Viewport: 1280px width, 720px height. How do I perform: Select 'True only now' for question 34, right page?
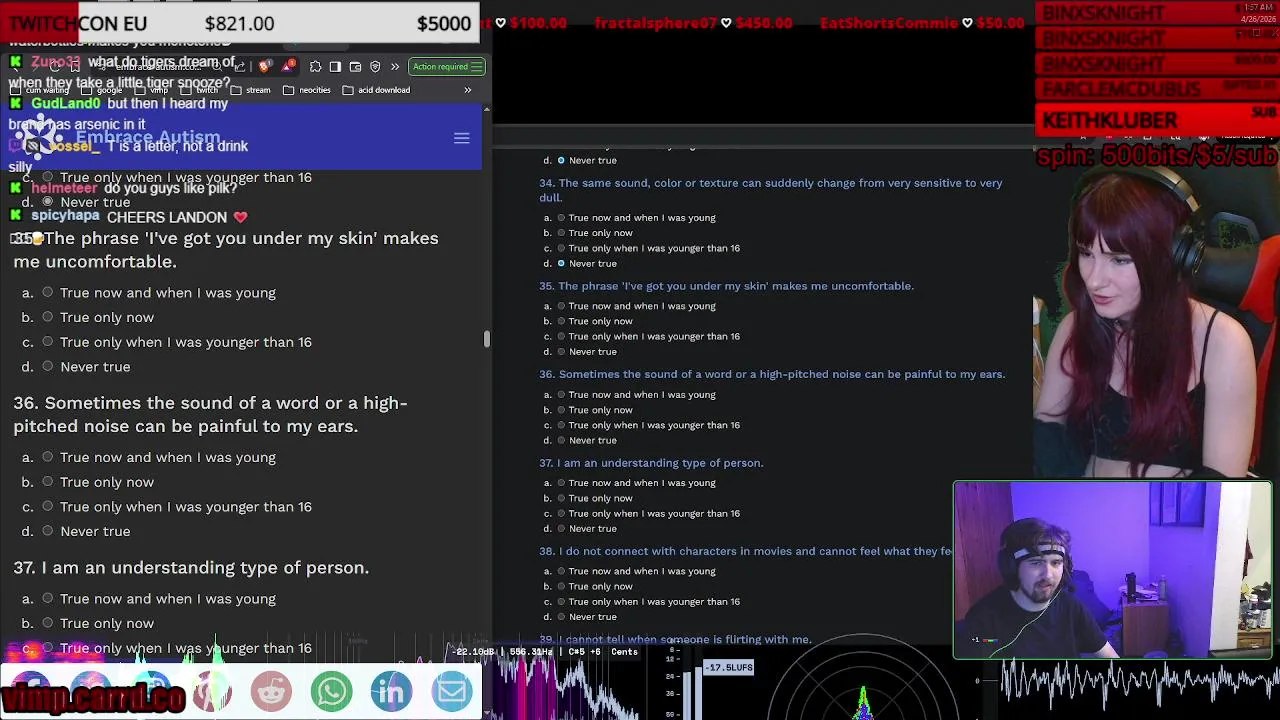(561, 233)
